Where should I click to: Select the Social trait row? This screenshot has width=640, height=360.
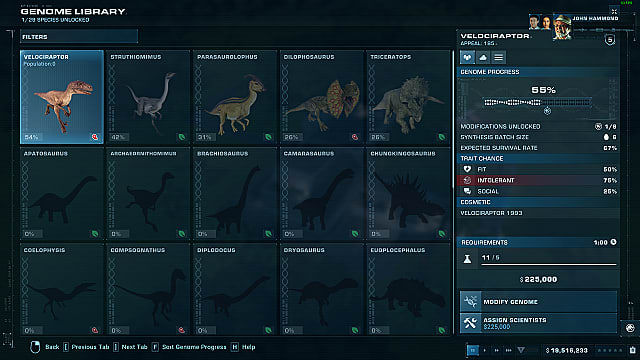(538, 191)
